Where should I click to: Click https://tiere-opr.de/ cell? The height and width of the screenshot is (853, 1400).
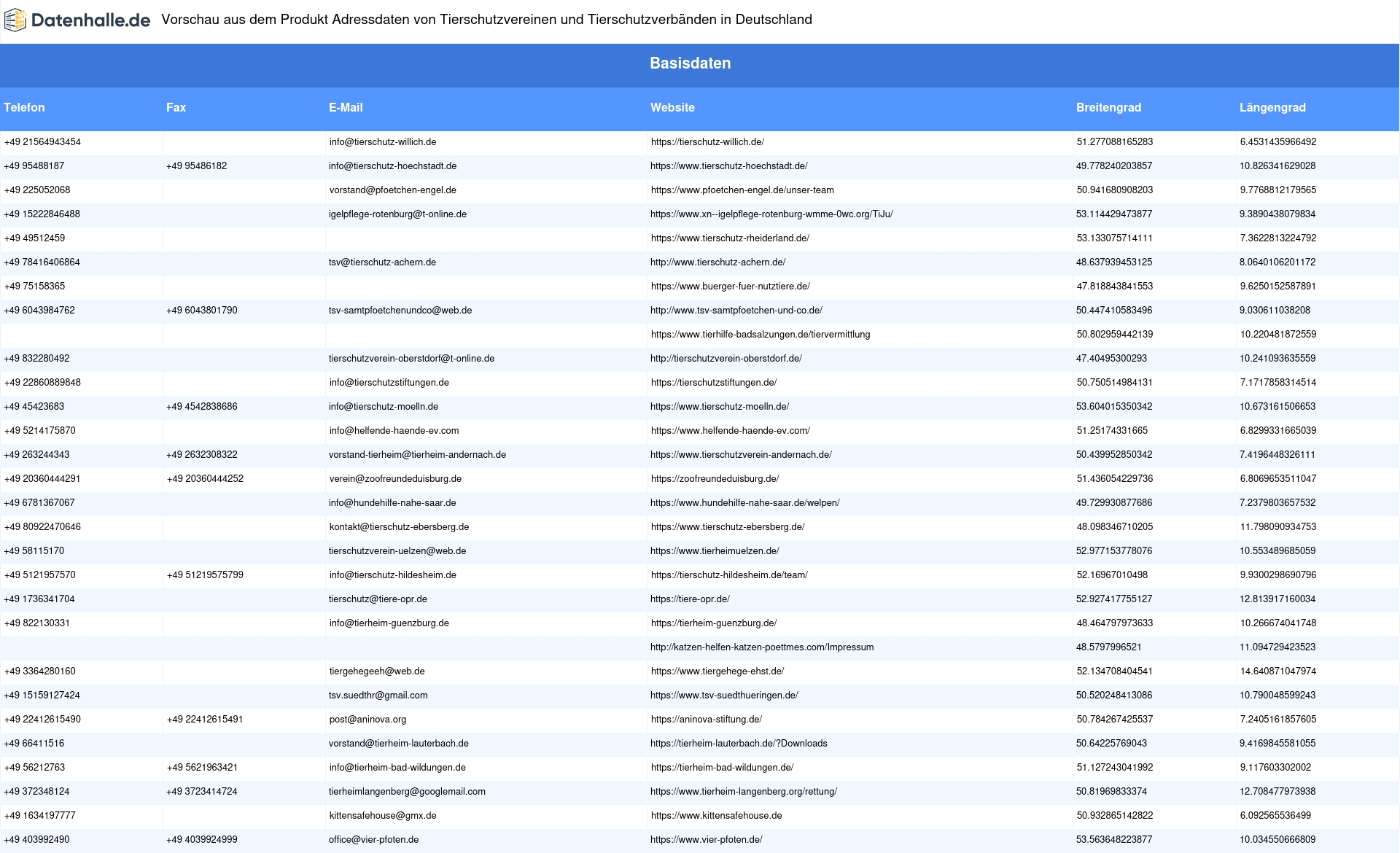point(691,599)
